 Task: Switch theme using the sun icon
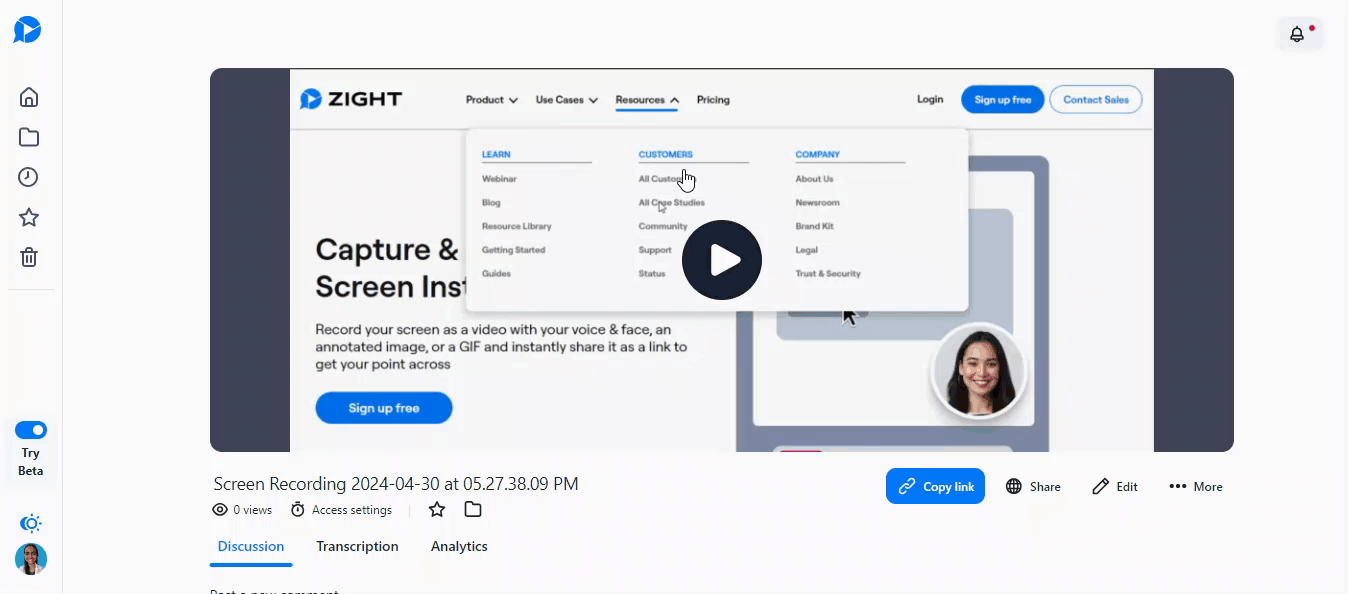coord(30,523)
